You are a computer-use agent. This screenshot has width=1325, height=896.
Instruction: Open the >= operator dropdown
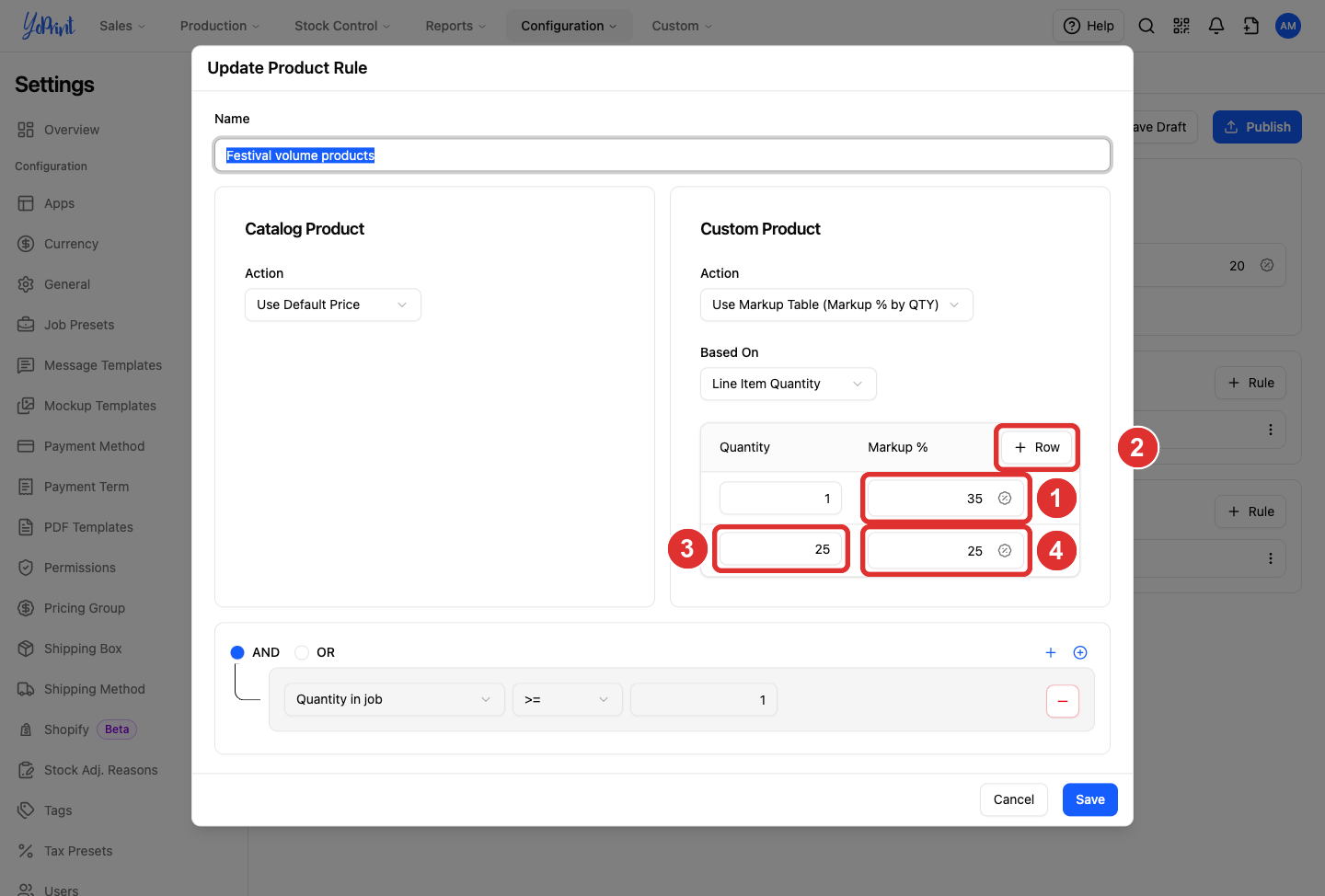point(568,699)
